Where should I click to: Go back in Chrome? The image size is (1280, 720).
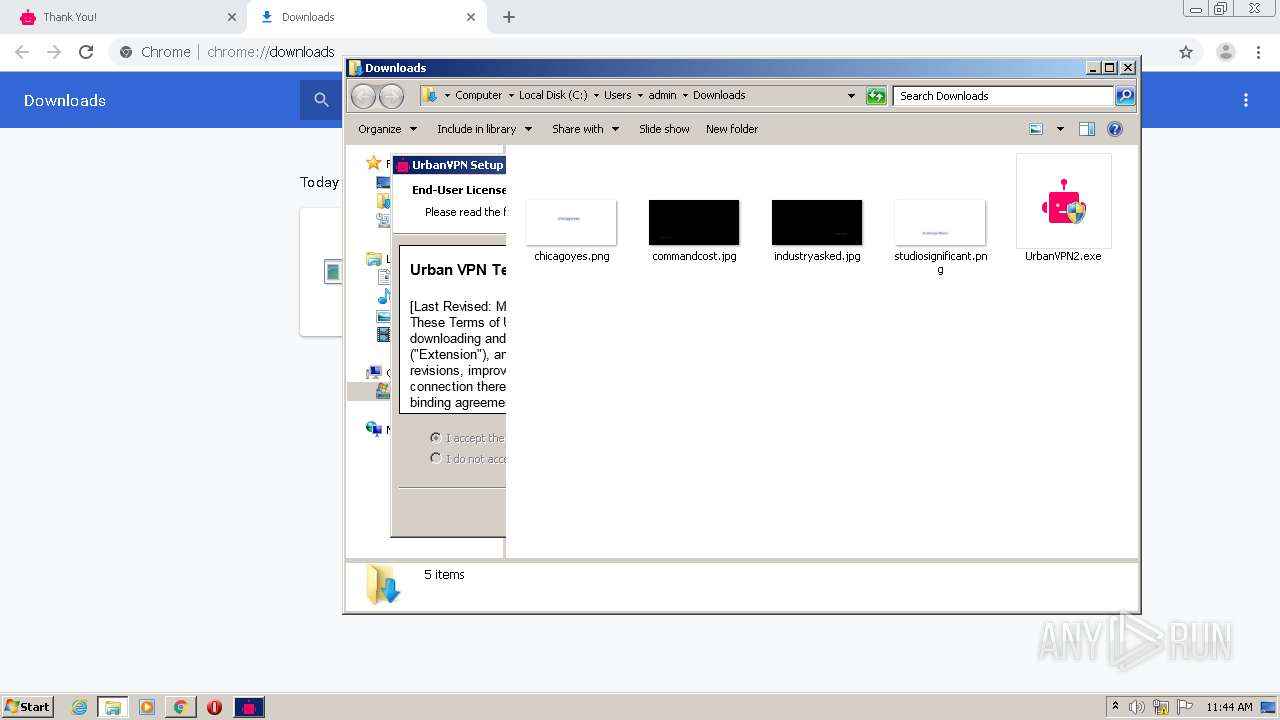coord(22,52)
